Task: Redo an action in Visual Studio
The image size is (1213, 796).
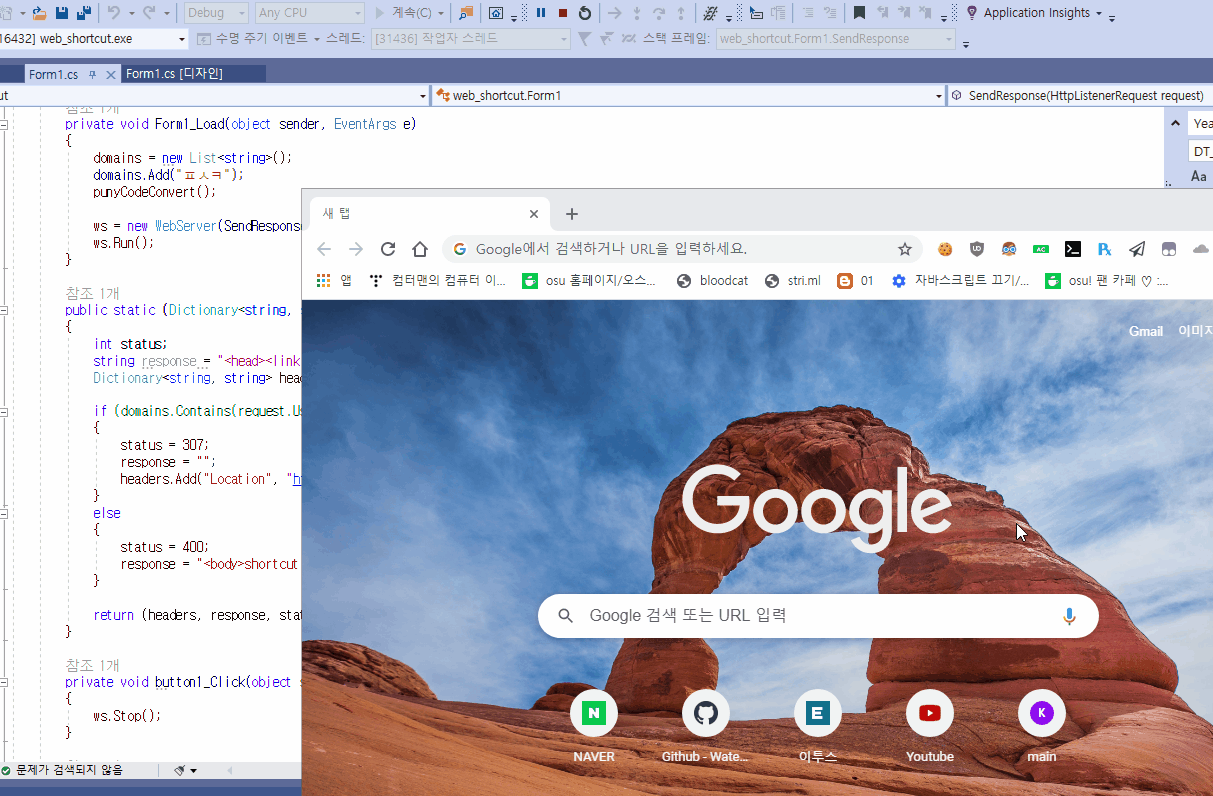Action: [150, 13]
